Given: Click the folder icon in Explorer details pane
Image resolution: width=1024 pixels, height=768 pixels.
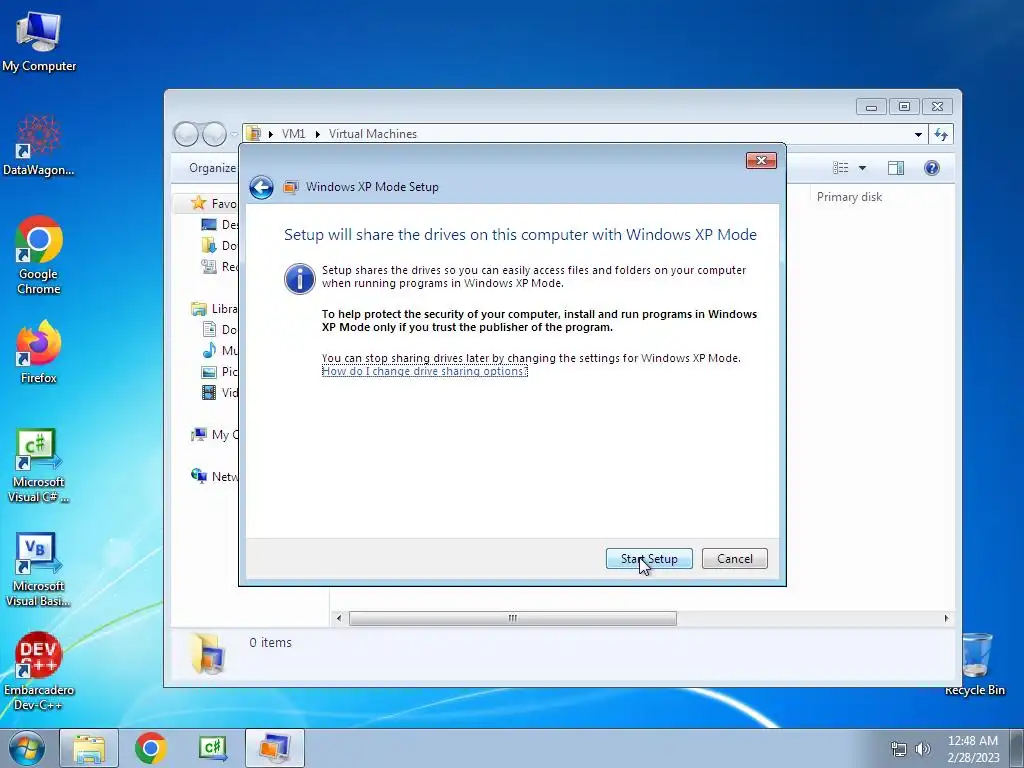Looking at the screenshot, I should tap(208, 654).
